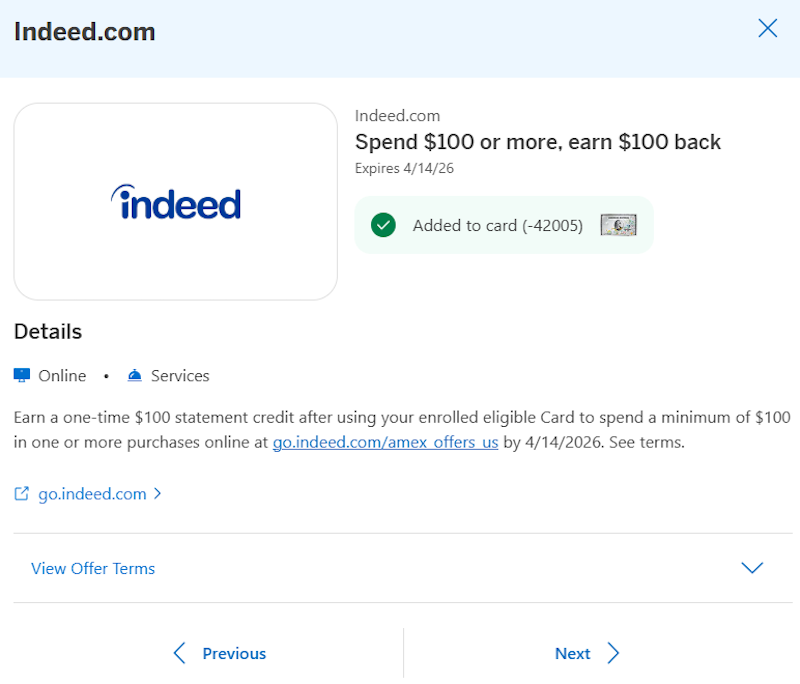Click the chevron beside View Offer Terms
This screenshot has height=684, width=800.
(752, 567)
